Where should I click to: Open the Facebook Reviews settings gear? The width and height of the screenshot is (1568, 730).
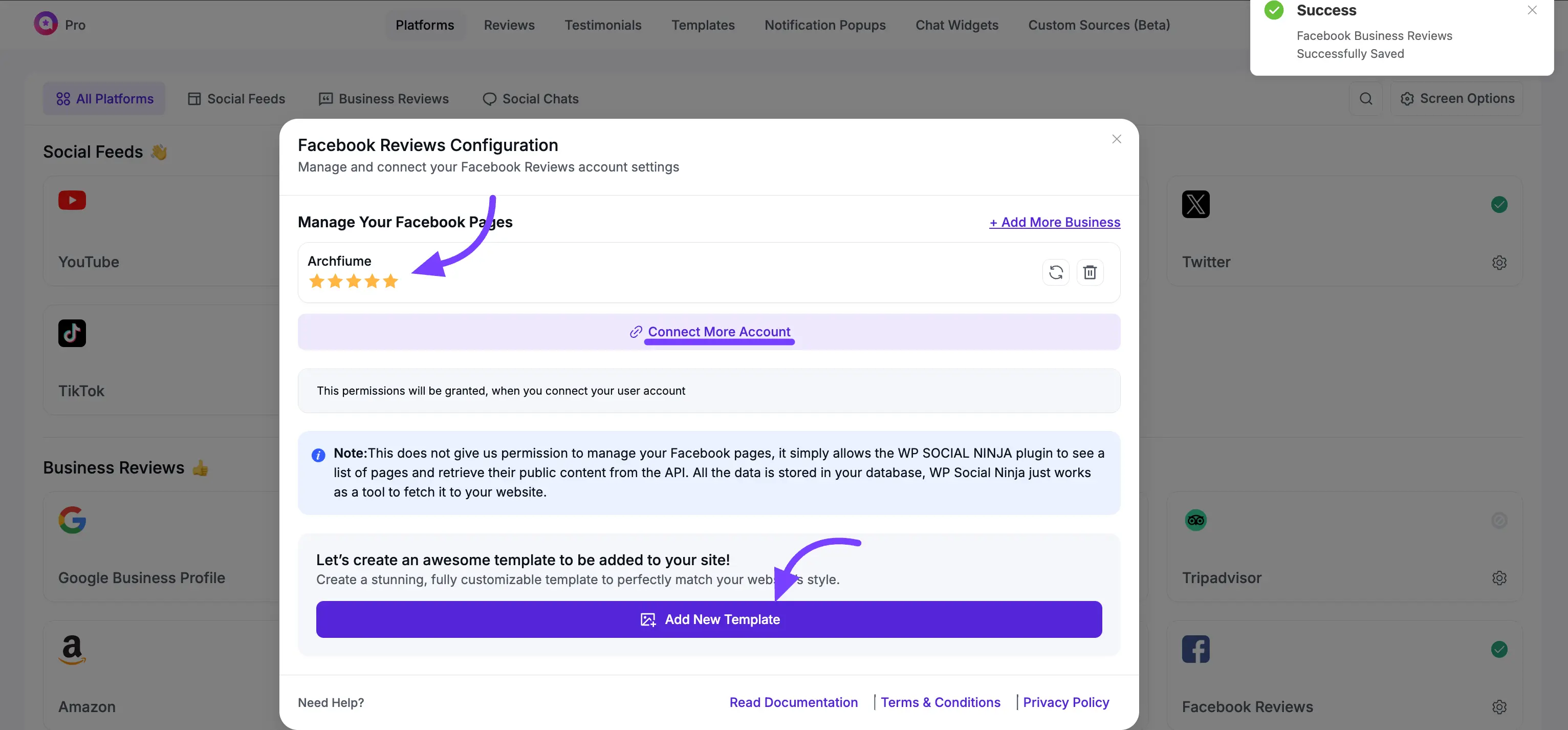coord(1498,707)
